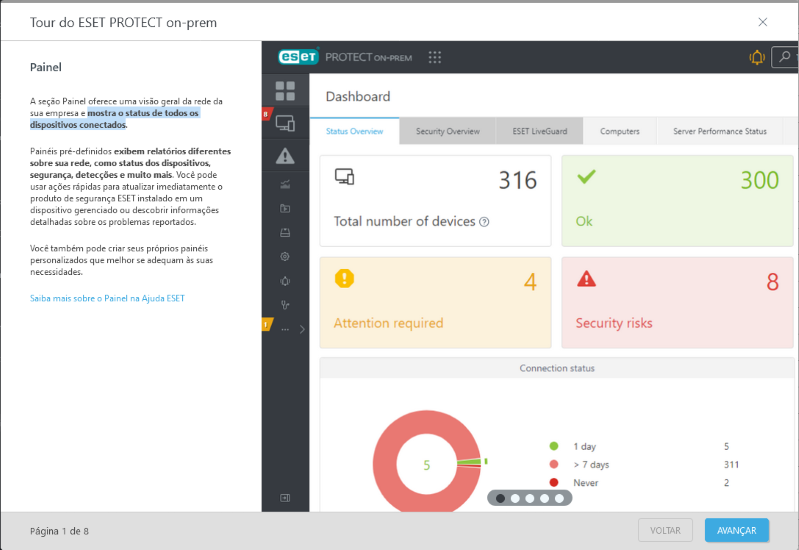Click the notifications bell icon in header
This screenshot has height=550, width=799.
pos(757,57)
